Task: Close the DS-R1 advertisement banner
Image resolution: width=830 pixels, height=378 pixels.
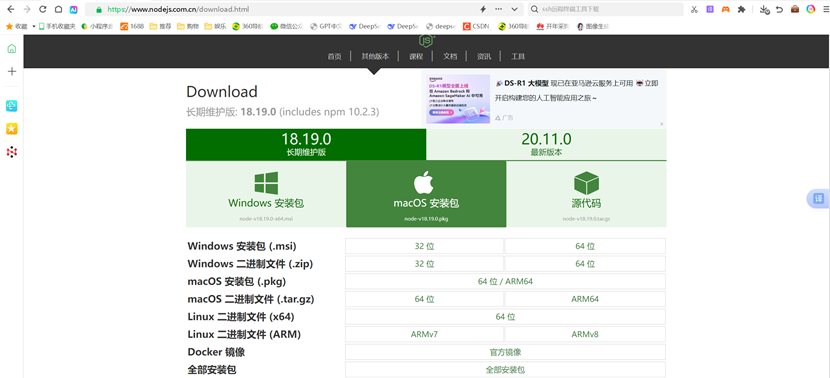Action: [662, 124]
